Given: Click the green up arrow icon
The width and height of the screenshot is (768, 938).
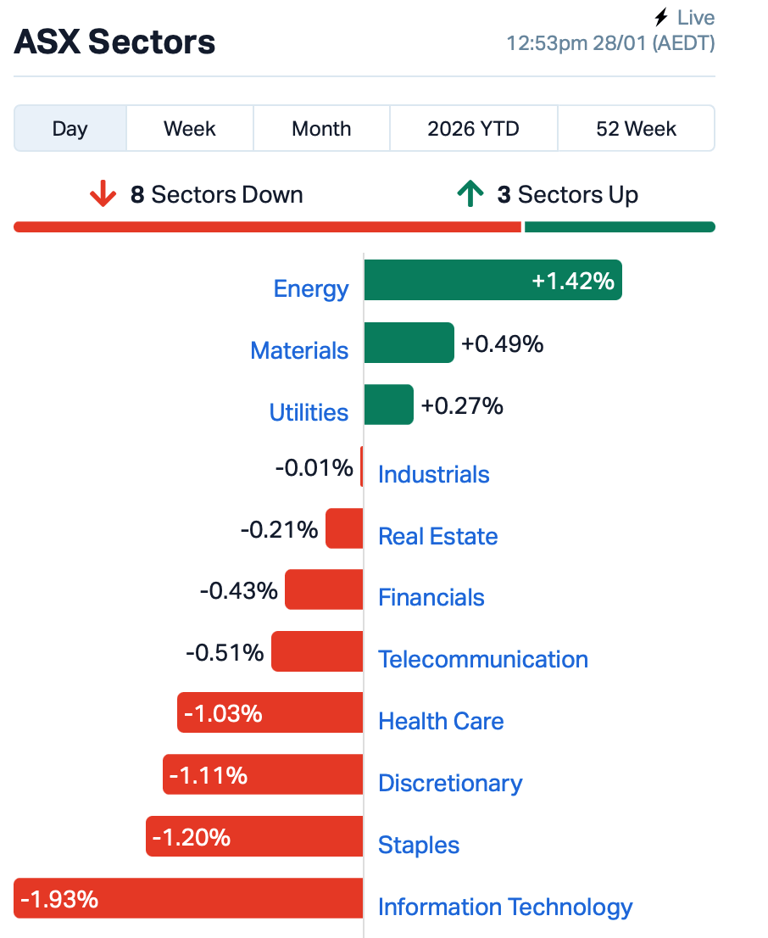Looking at the screenshot, I should 470,195.
